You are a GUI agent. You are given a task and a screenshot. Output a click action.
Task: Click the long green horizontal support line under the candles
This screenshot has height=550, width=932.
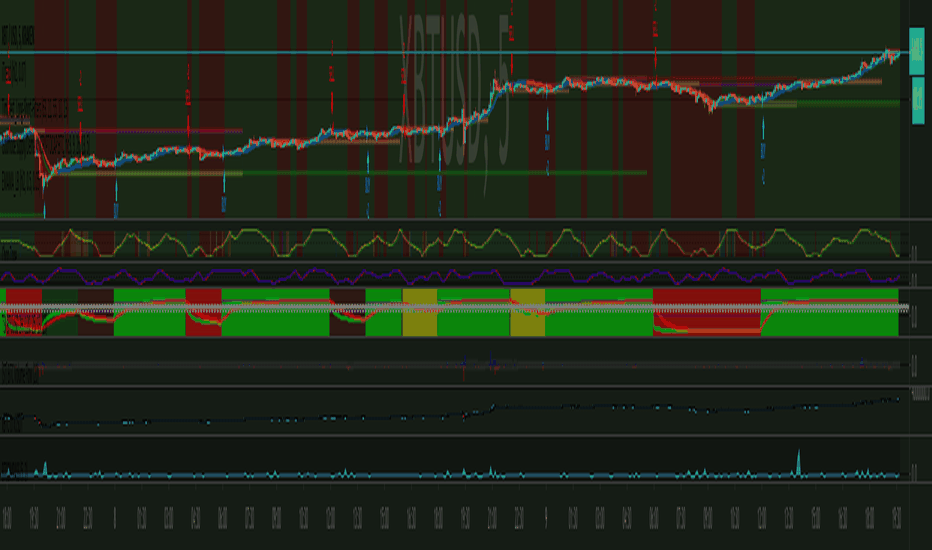click(445, 173)
